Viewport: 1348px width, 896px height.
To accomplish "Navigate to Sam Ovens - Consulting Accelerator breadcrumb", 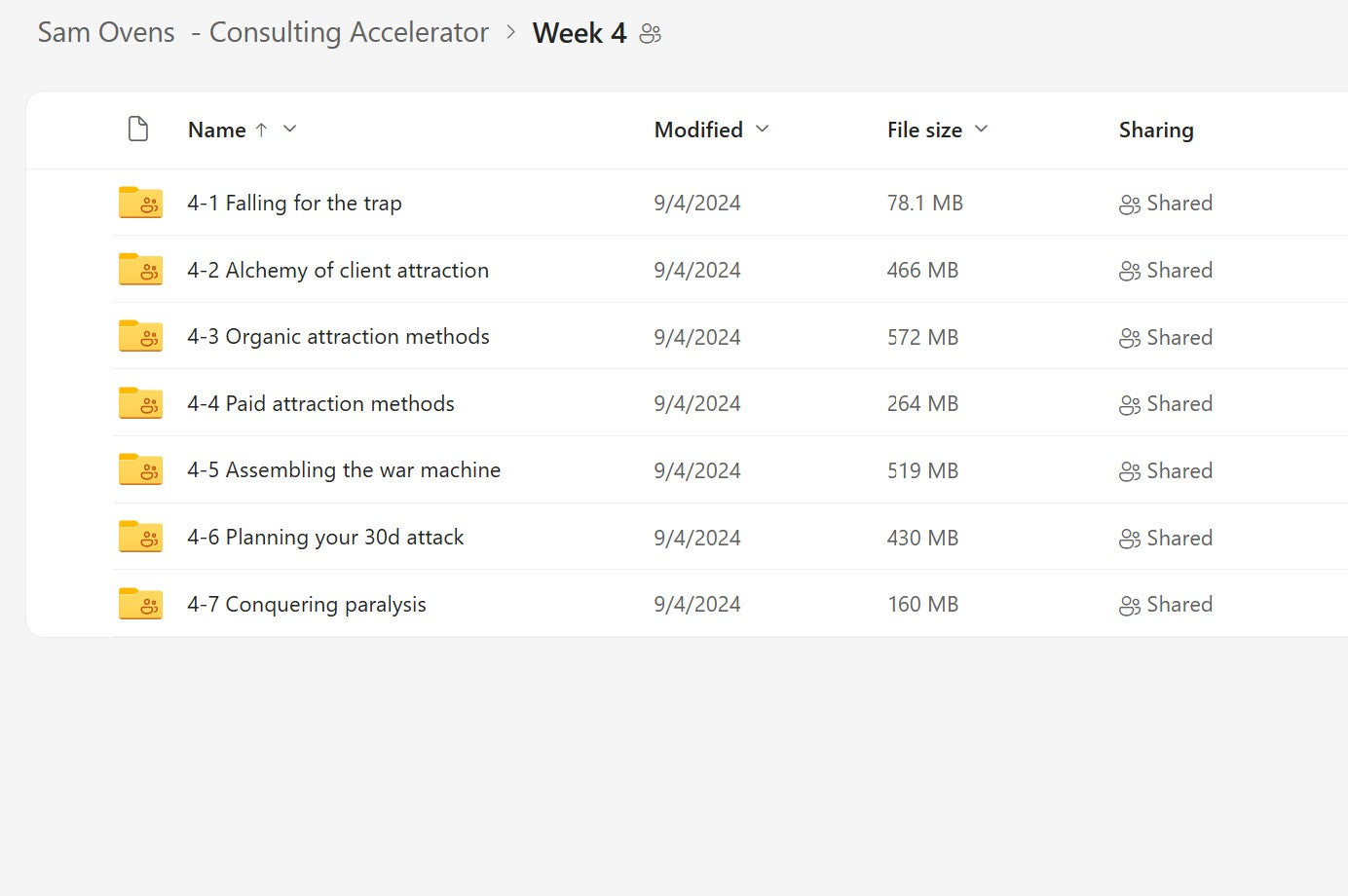I will tap(263, 32).
